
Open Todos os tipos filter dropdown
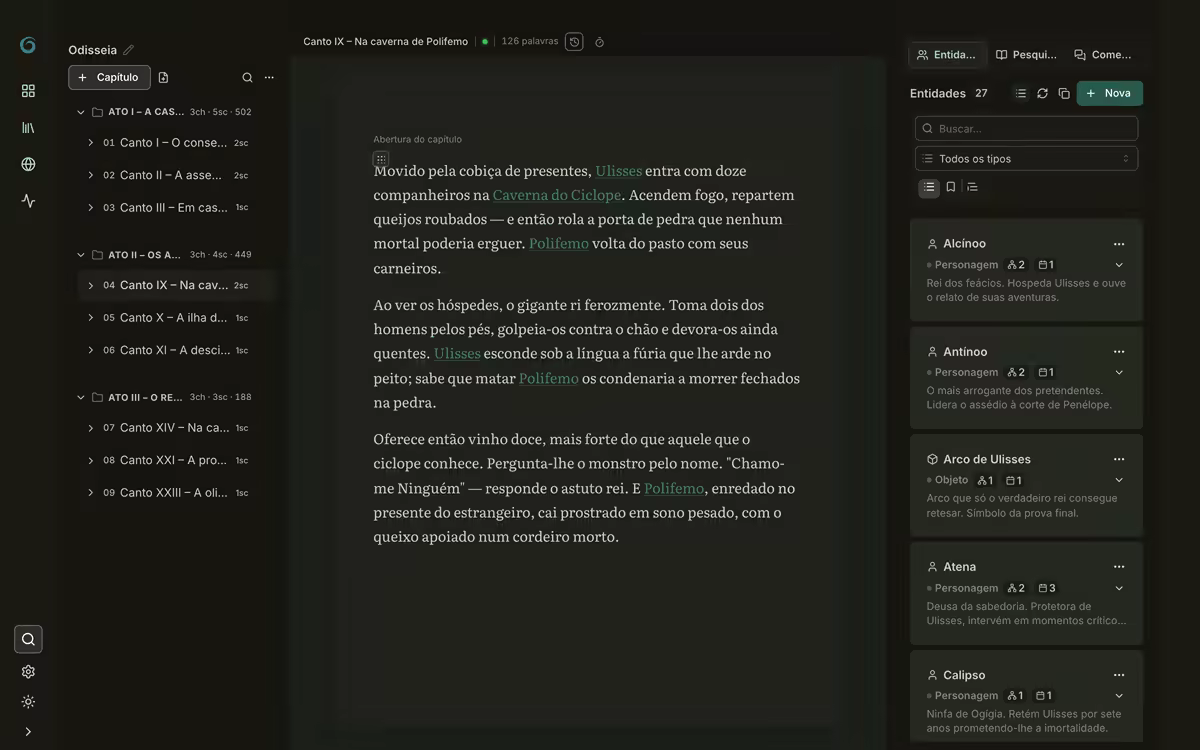coord(1026,159)
